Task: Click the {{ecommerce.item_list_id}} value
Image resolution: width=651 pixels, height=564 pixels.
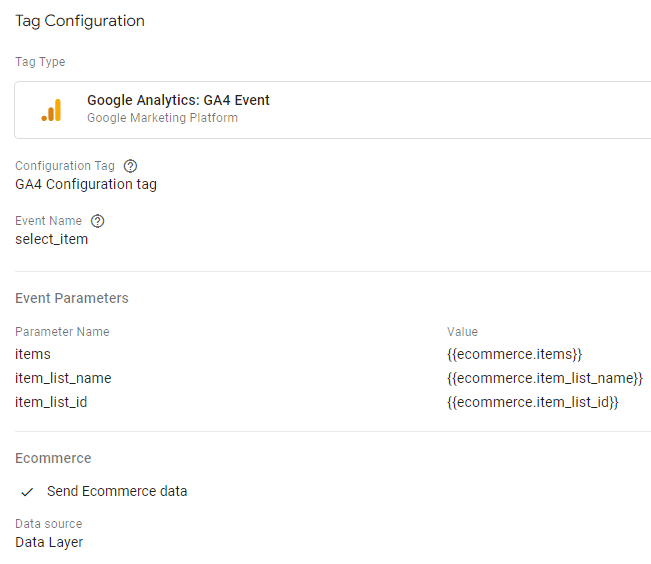Action: point(533,402)
